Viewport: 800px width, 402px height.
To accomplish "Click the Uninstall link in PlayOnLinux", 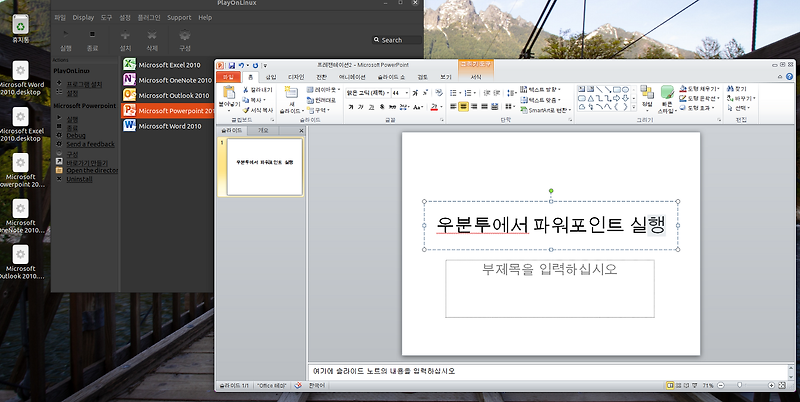I will (79, 179).
